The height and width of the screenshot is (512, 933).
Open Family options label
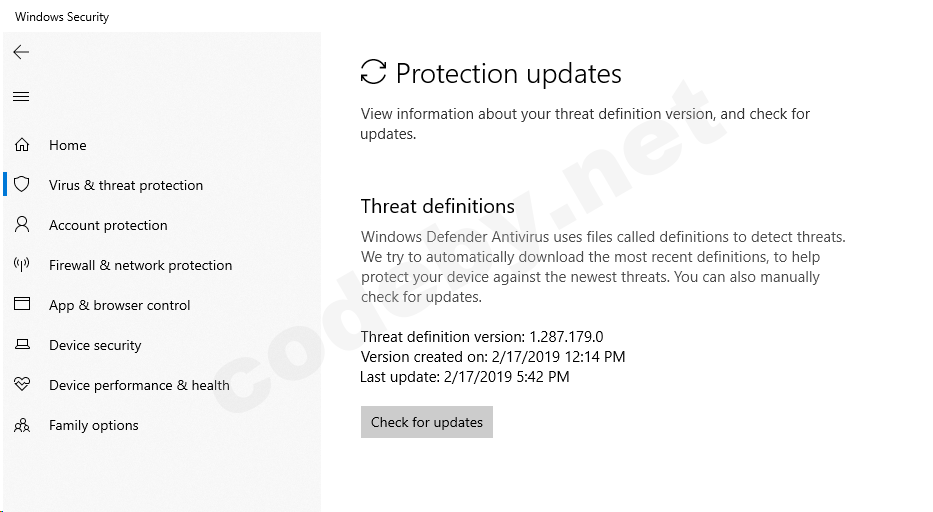pyautogui.click(x=94, y=425)
